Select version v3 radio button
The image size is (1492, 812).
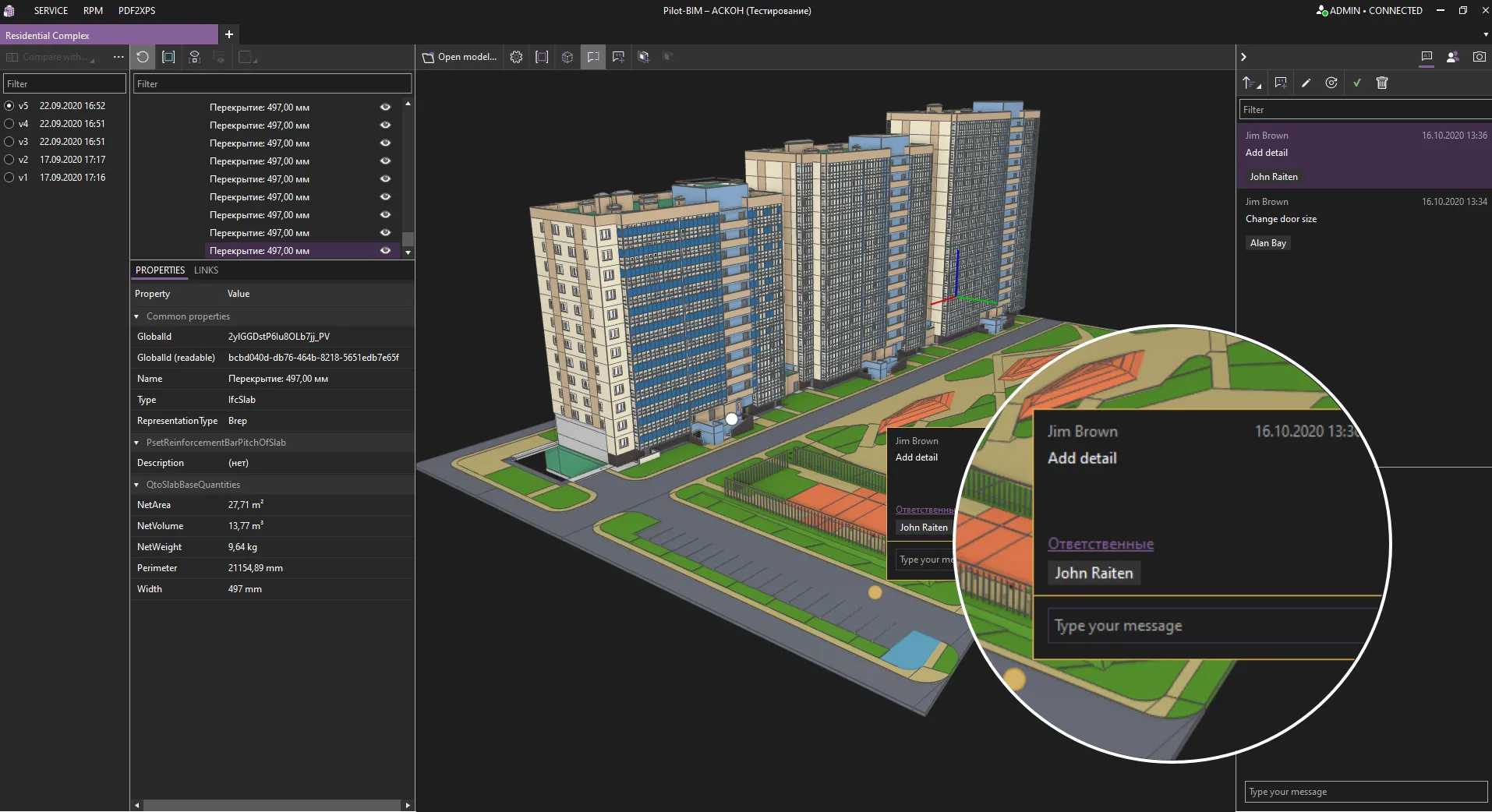(x=9, y=142)
